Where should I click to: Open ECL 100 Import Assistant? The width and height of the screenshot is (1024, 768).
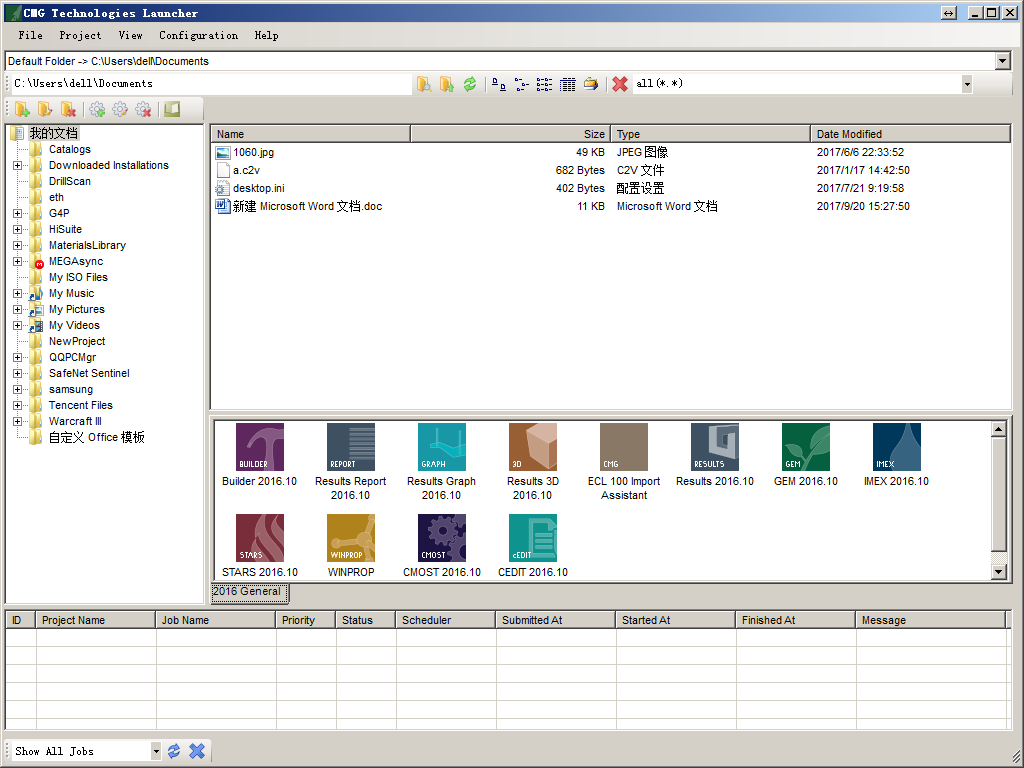[x=624, y=447]
